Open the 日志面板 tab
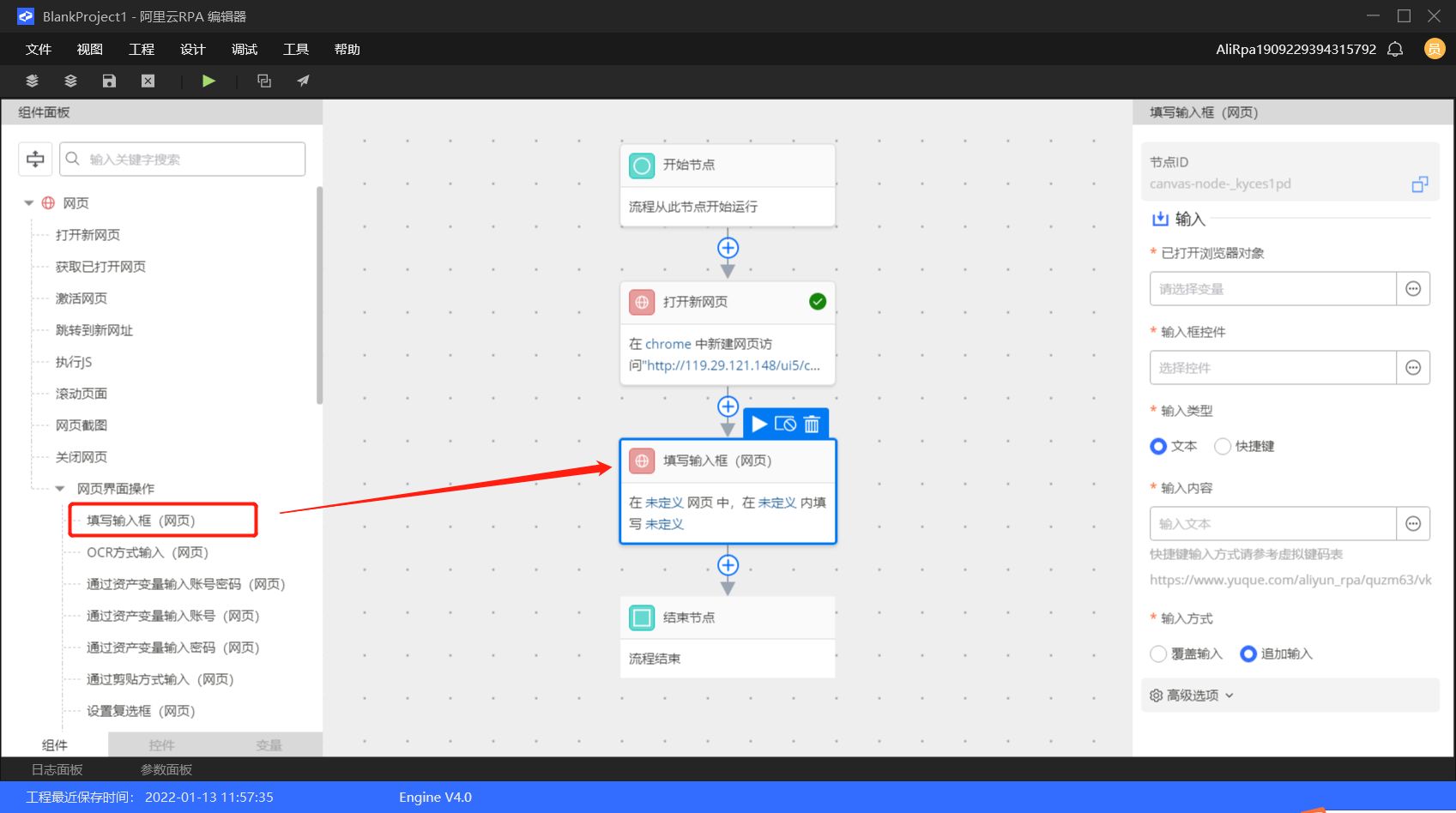The image size is (1456, 813). (57, 770)
